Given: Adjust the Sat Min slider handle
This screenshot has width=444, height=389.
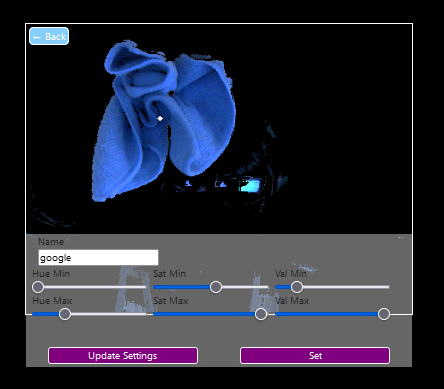Looking at the screenshot, I should 216,287.
